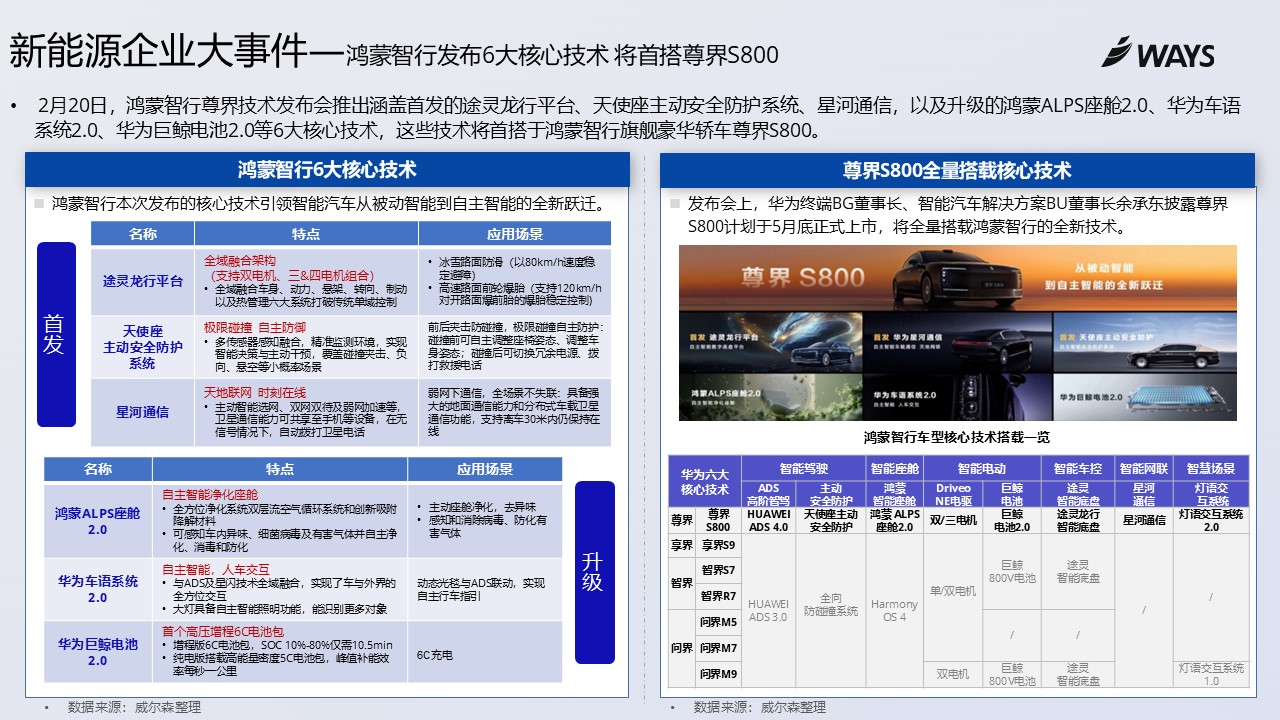Click the Harmony OS 4 cell
The height and width of the screenshot is (720, 1280).
(x=894, y=610)
